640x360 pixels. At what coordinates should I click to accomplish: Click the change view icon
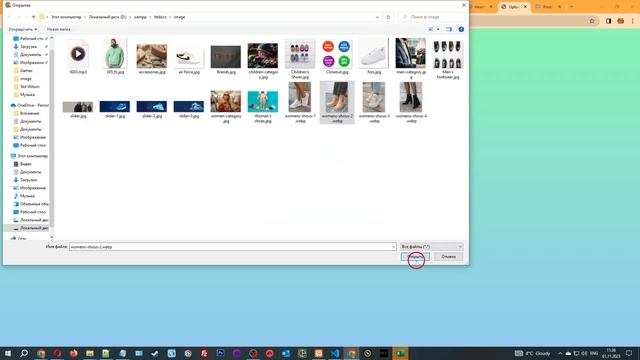(x=431, y=29)
